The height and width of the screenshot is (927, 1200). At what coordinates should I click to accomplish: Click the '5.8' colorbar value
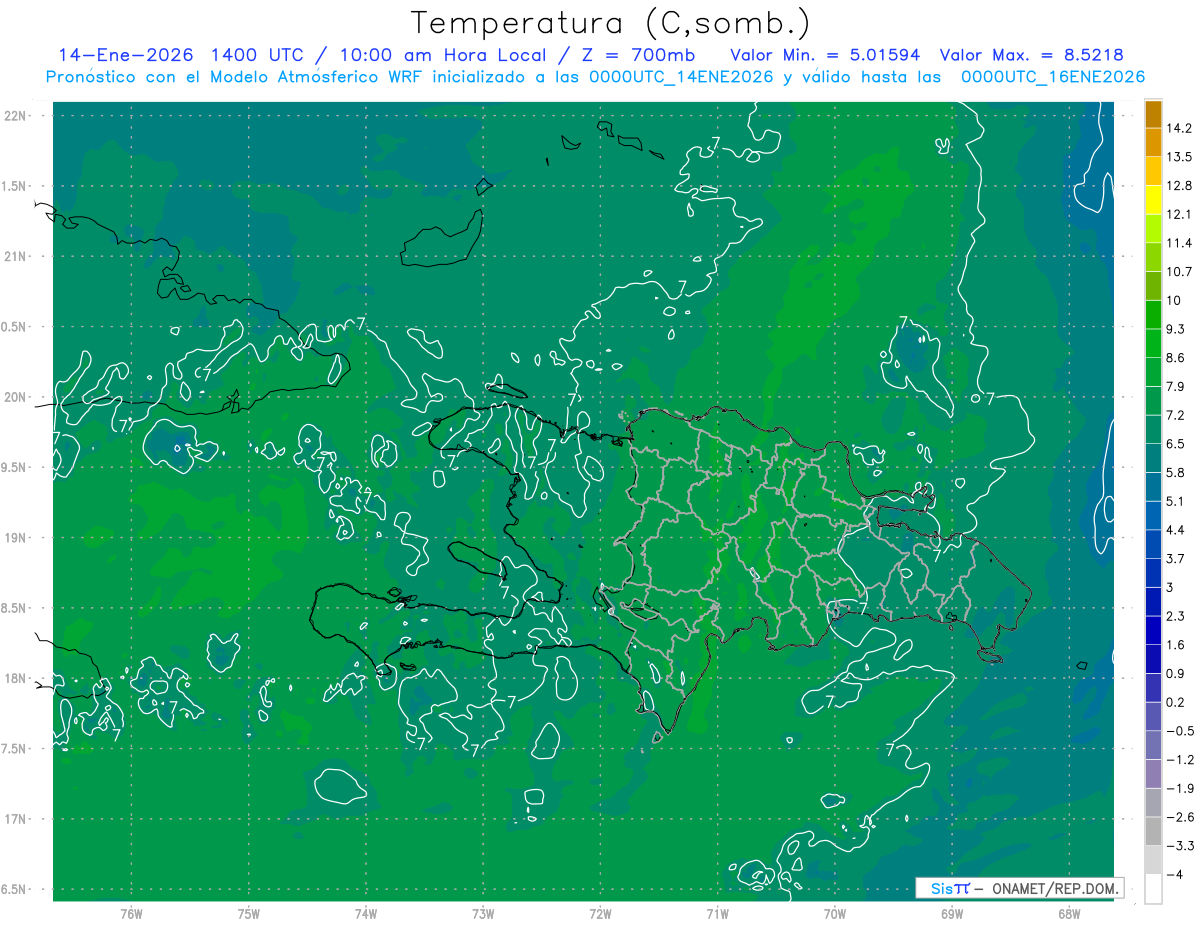1176,472
